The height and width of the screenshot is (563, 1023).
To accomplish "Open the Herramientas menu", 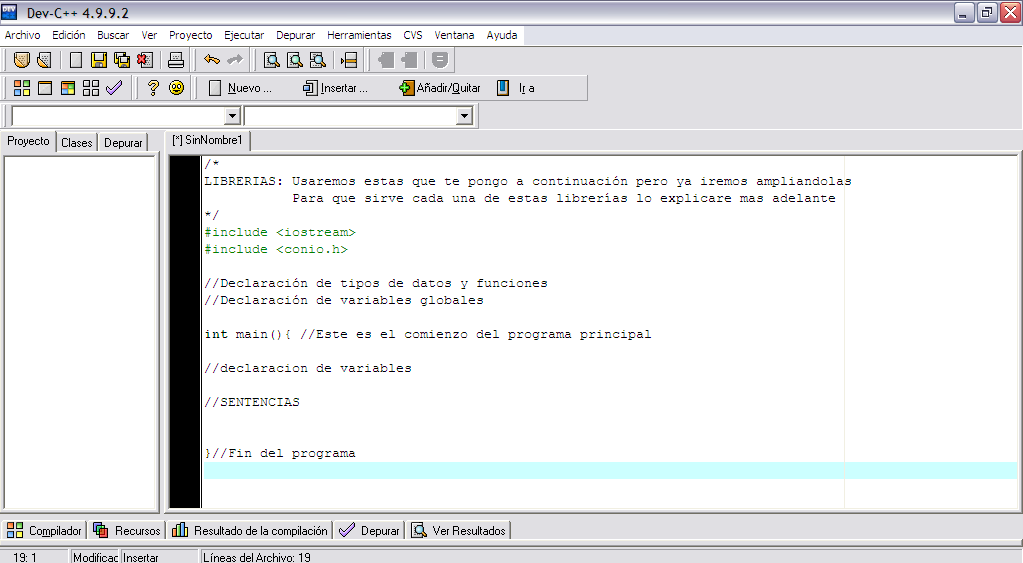I will pyautogui.click(x=359, y=35).
